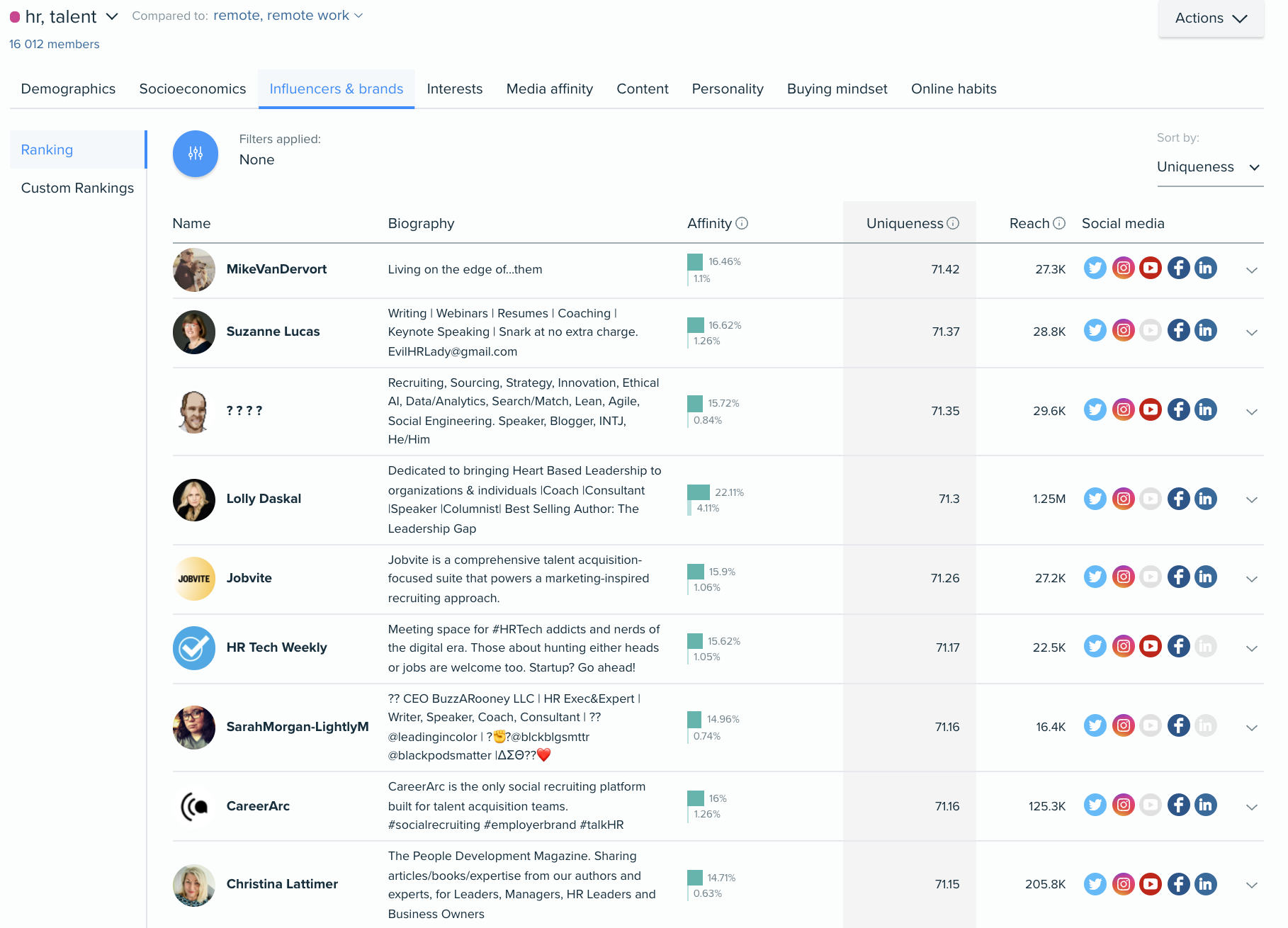Open the Lolly Daskal name link
This screenshot has height=928, width=1288.
pyautogui.click(x=264, y=499)
